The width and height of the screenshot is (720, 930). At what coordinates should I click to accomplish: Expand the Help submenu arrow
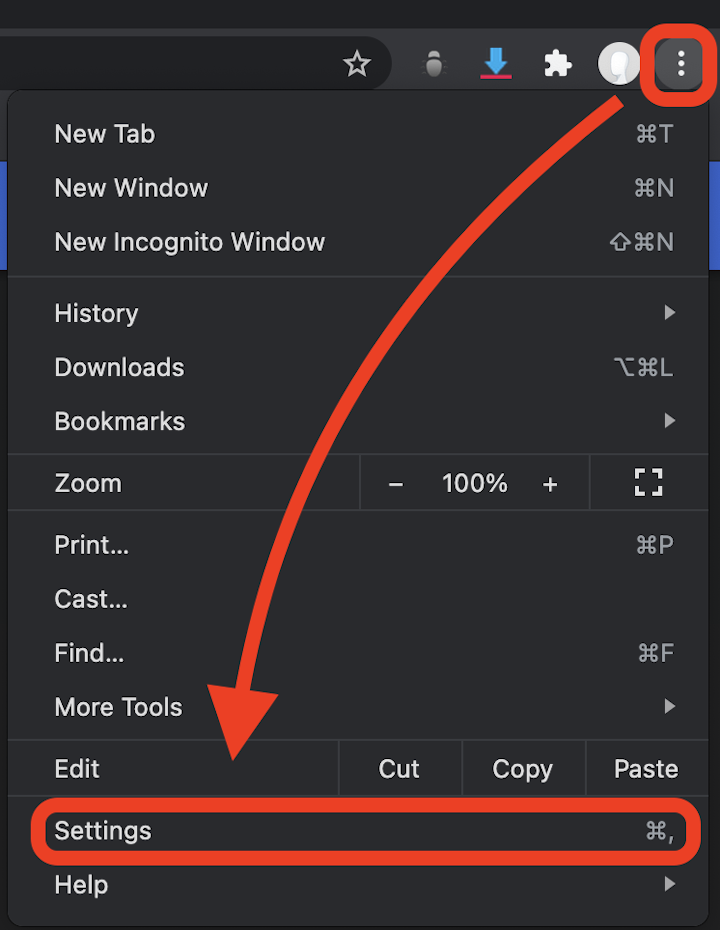pos(668,884)
